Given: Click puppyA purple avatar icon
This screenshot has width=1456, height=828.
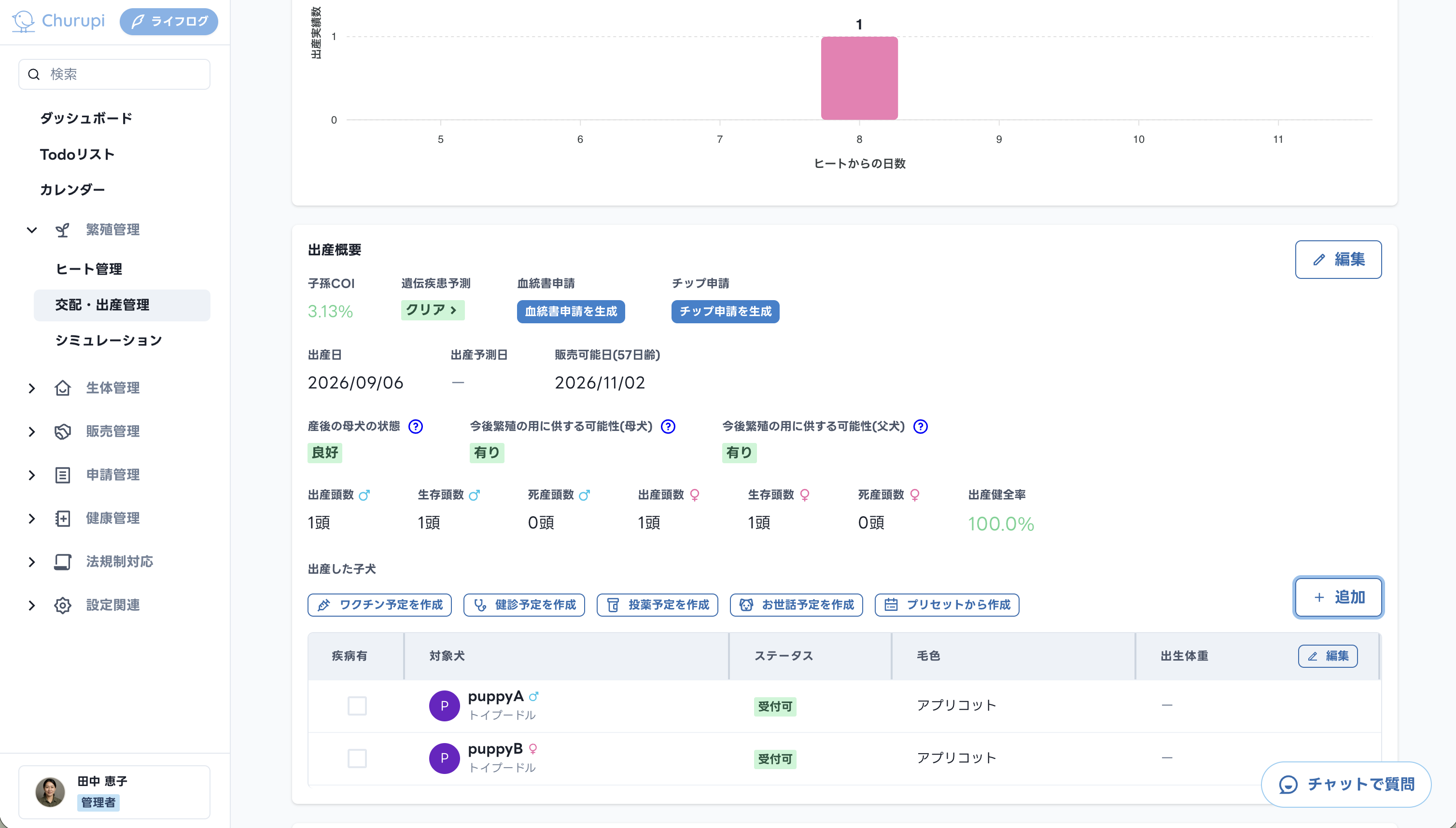Looking at the screenshot, I should (444, 706).
